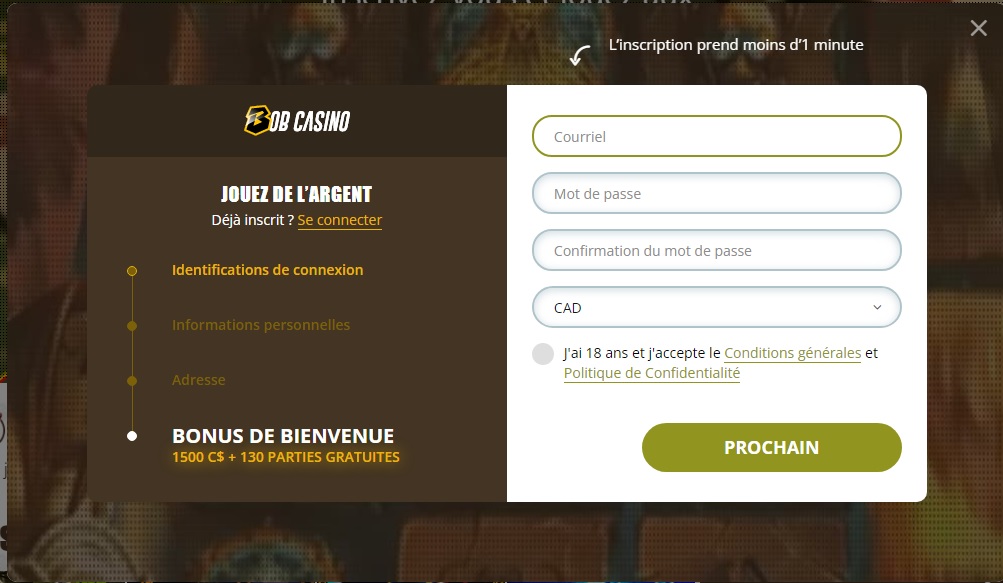The image size is (1003, 583).
Task: Expand the CAD currency dropdown chevron
Action: pyautogui.click(x=877, y=307)
